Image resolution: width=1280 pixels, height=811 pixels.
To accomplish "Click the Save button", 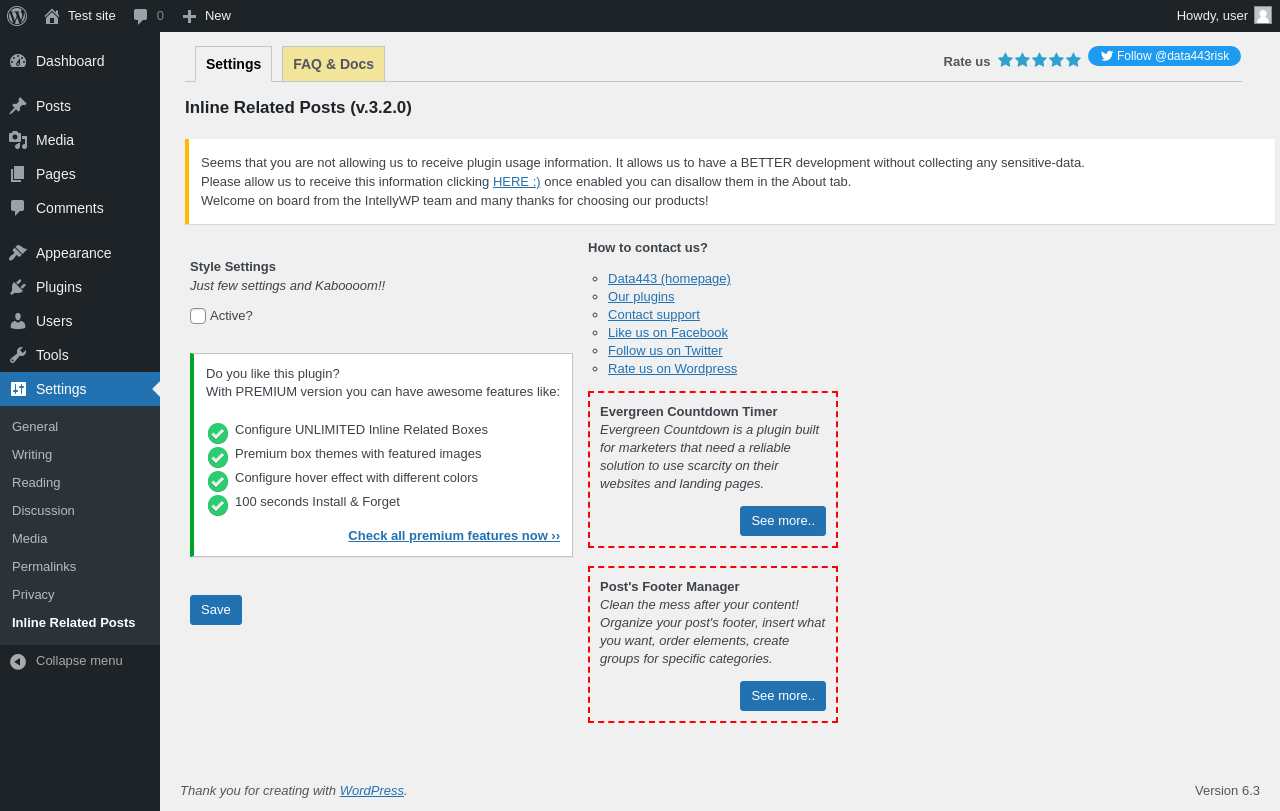I will (x=216, y=610).
